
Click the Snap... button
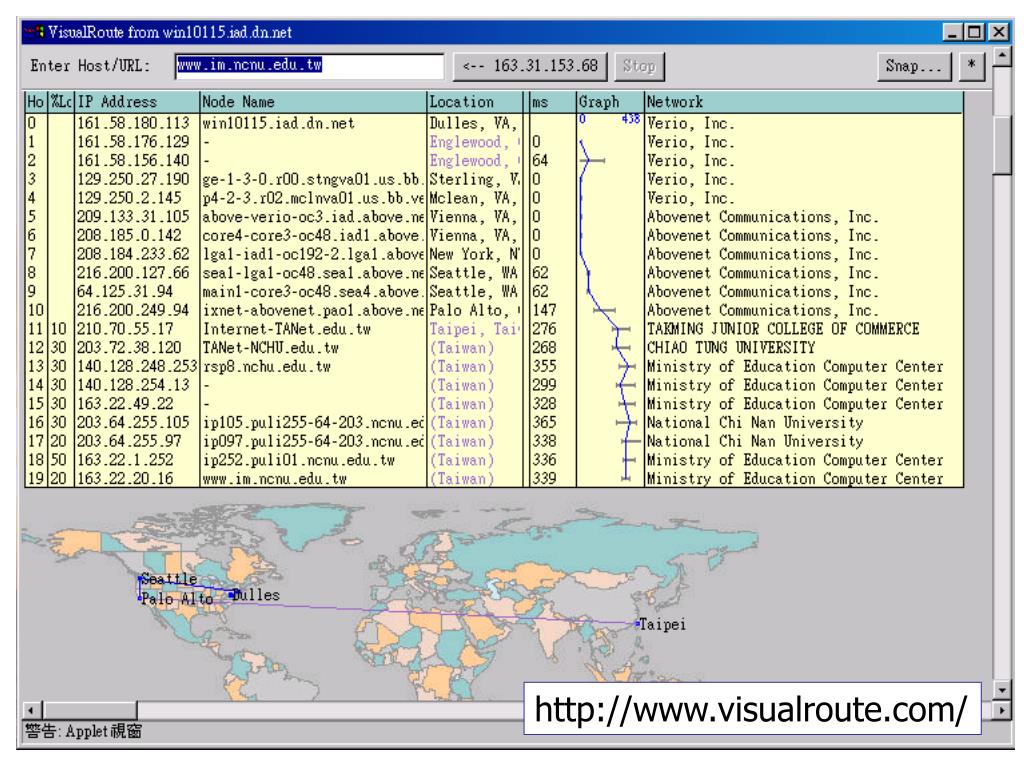[x=914, y=66]
